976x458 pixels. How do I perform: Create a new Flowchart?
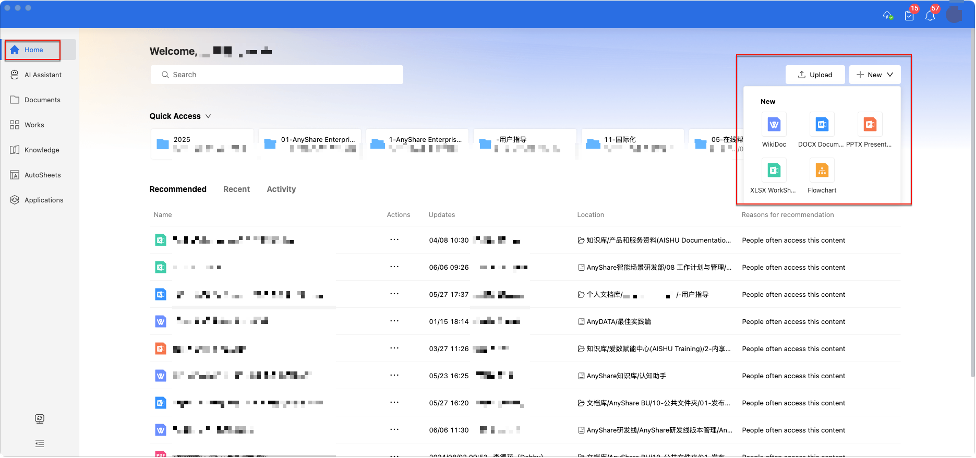click(x=821, y=171)
